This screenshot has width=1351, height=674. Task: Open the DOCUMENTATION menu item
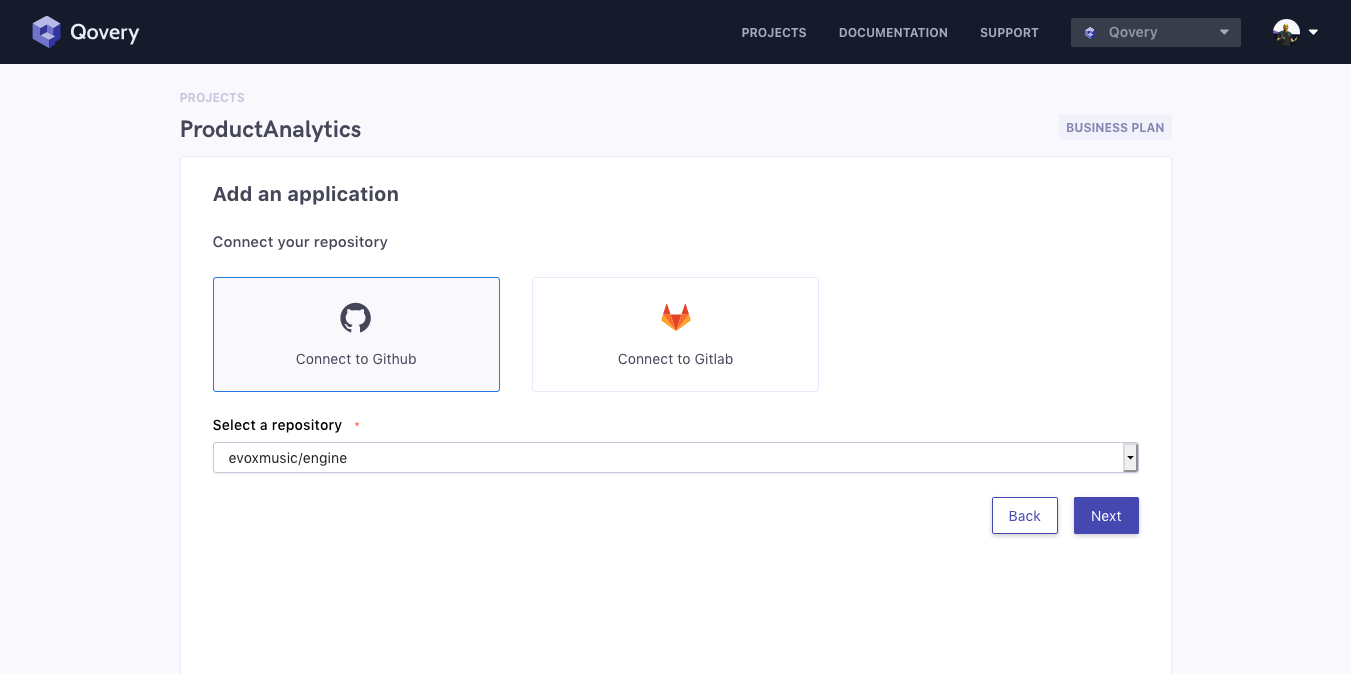(x=893, y=33)
